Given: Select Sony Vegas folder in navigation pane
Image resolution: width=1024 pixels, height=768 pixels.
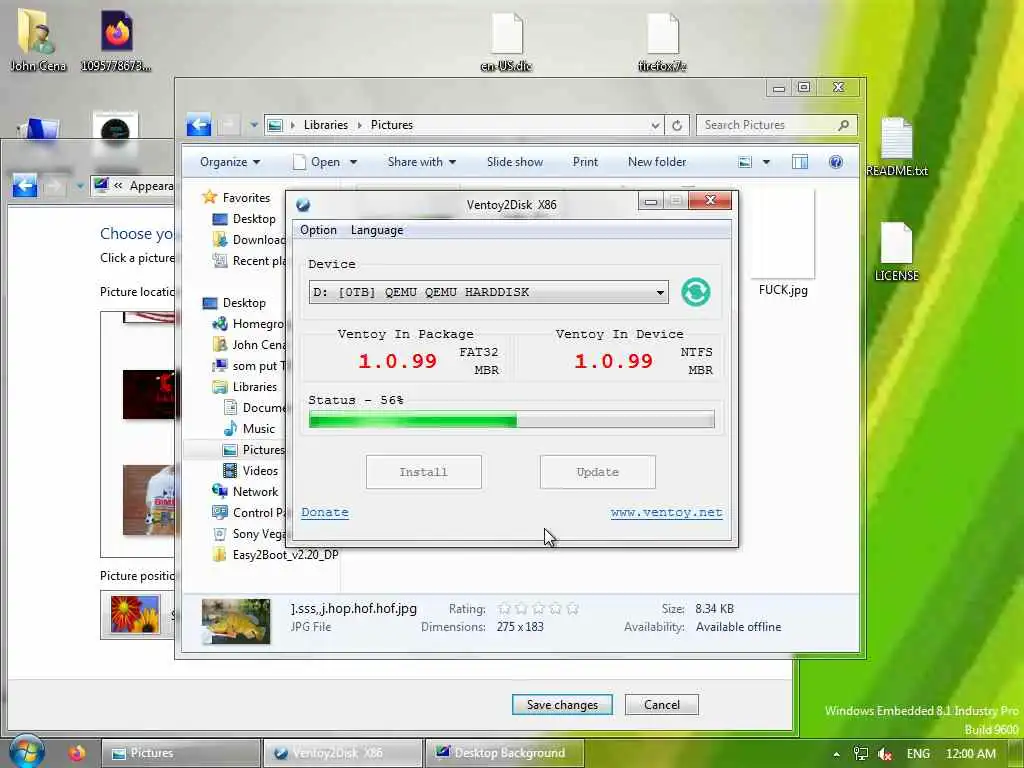Looking at the screenshot, I should click(249, 534).
